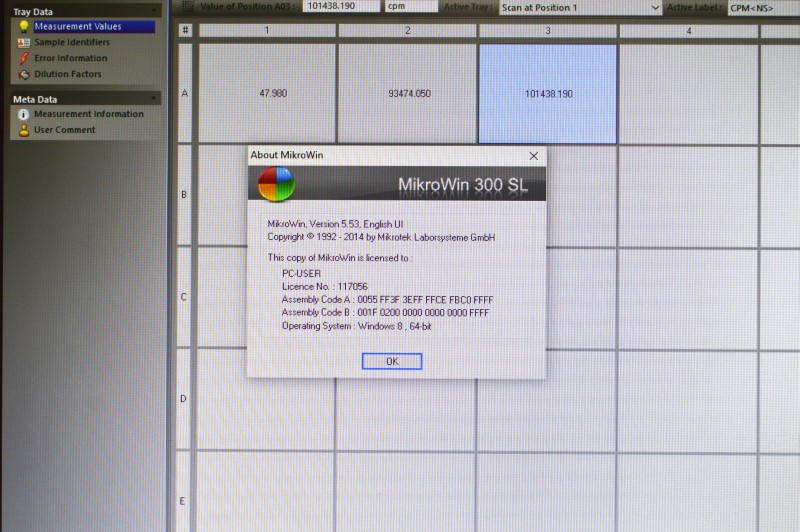Click the Licence No. 117056 text
800x532 pixels.
pyautogui.click(x=324, y=287)
